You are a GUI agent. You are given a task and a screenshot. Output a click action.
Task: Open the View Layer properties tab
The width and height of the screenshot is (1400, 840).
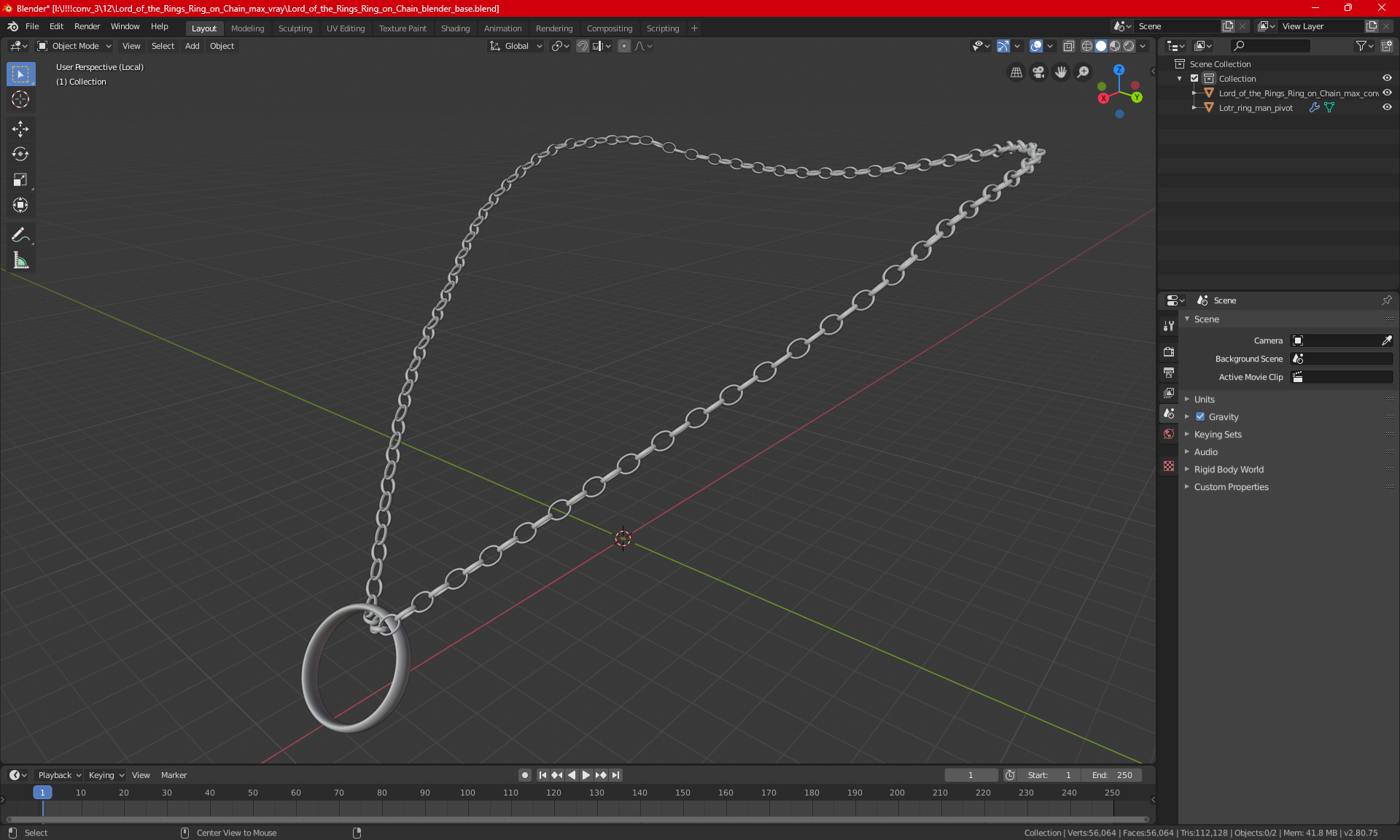click(x=1169, y=393)
